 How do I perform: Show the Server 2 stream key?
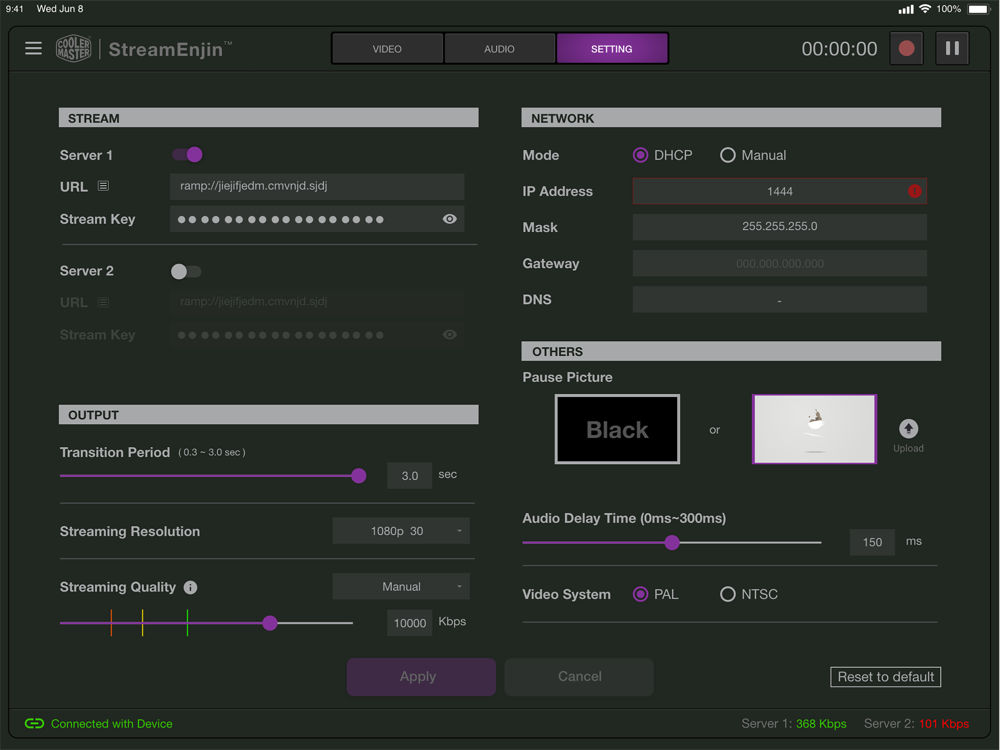click(450, 334)
